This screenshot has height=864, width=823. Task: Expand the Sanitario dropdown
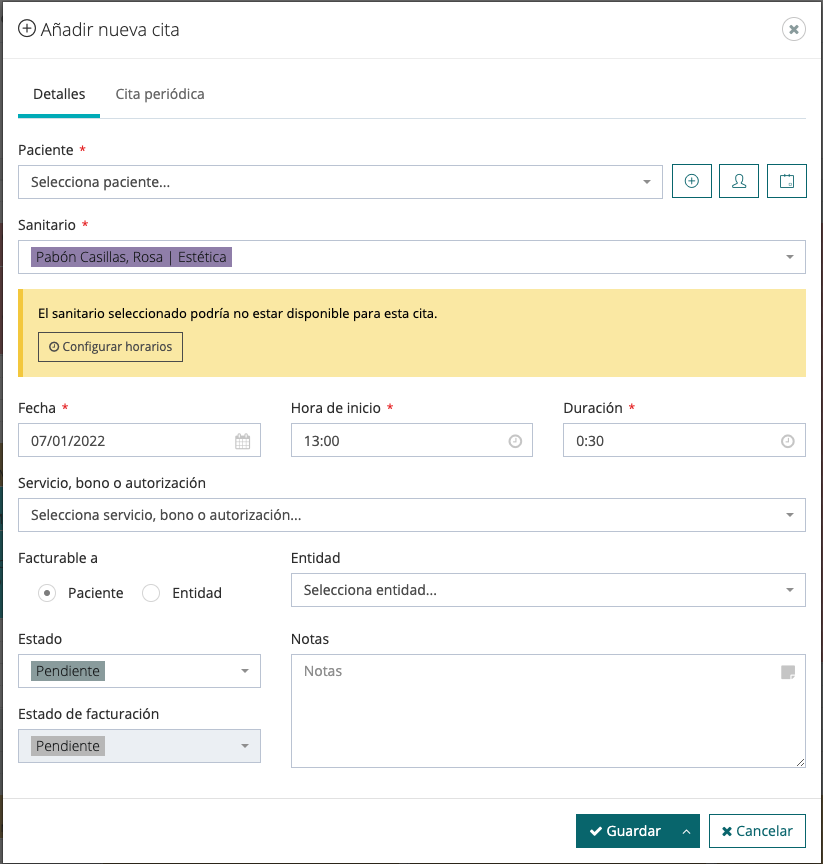pos(411,257)
